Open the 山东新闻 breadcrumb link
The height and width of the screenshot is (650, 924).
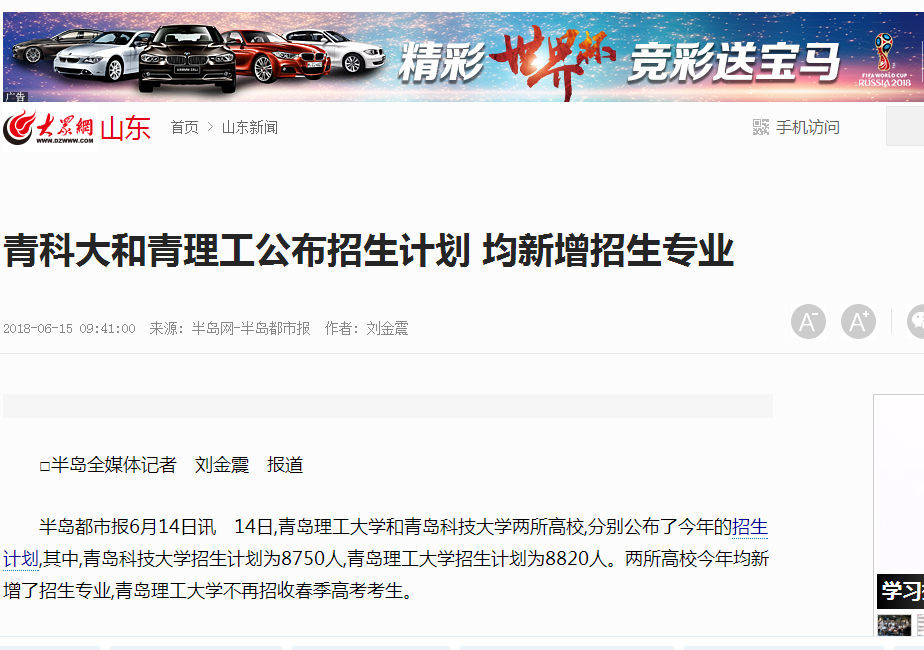coord(250,127)
